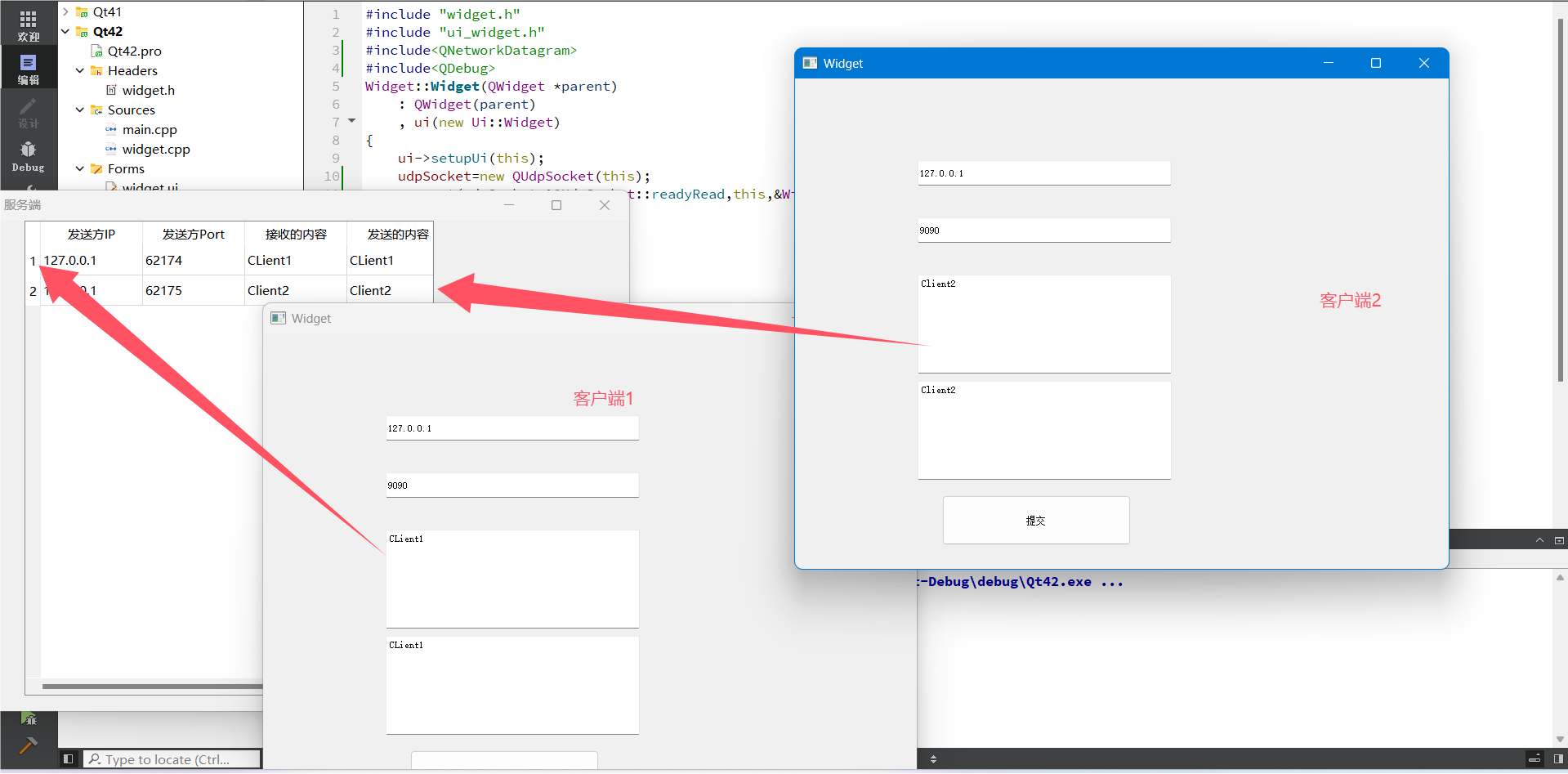This screenshot has height=774, width=1568.
Task: Click the 发送方Port column header
Action: click(x=194, y=234)
